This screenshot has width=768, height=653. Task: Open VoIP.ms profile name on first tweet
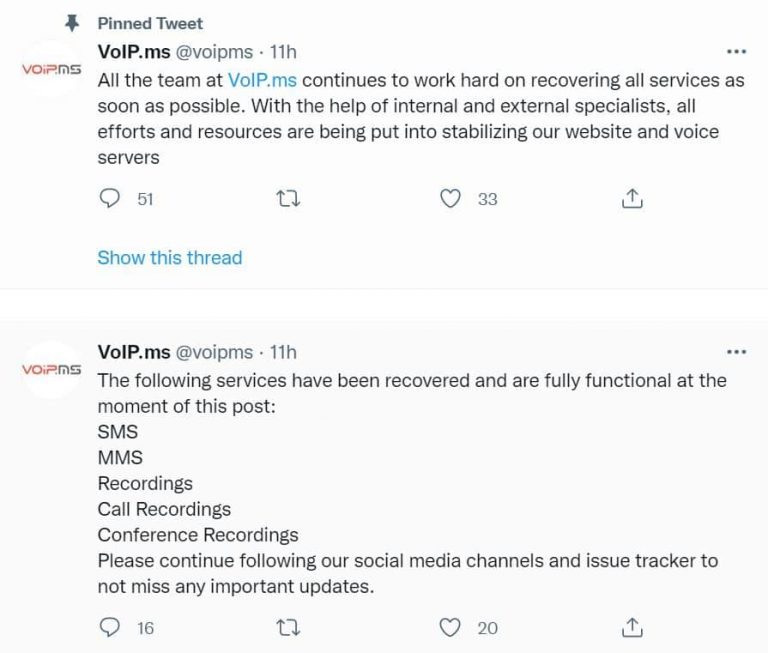(134, 52)
